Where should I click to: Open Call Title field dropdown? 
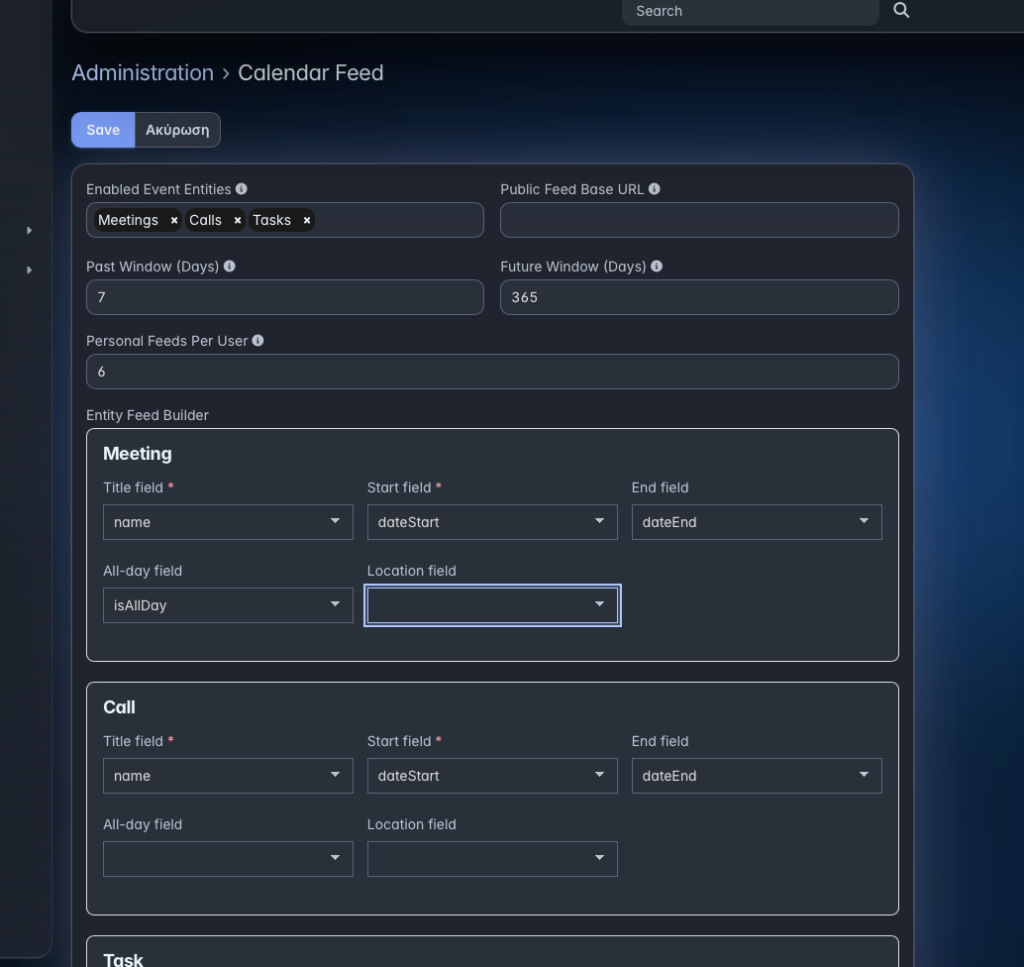point(228,776)
